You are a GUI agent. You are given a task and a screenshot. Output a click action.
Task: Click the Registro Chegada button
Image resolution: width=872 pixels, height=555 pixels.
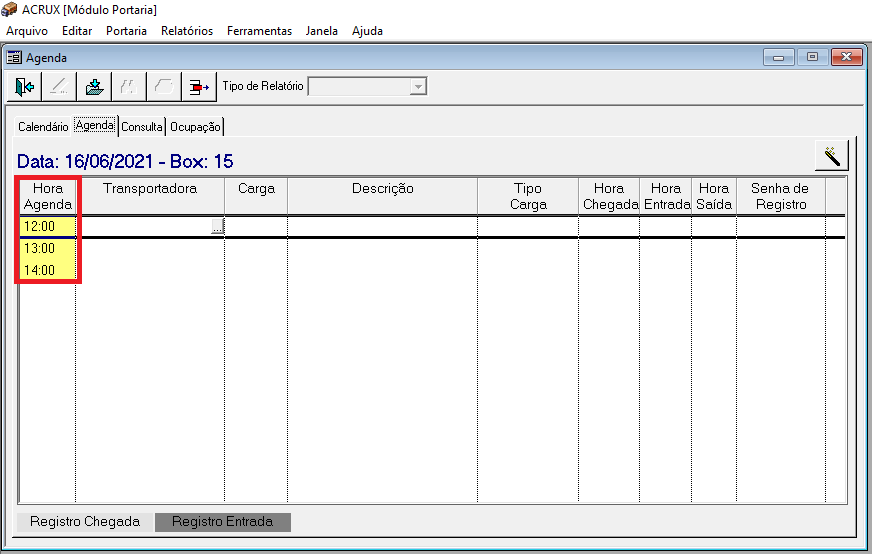point(85,522)
